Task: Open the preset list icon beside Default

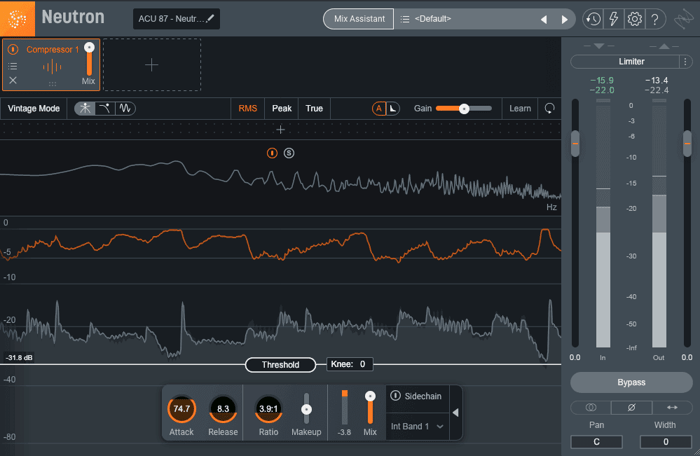Action: tap(405, 19)
